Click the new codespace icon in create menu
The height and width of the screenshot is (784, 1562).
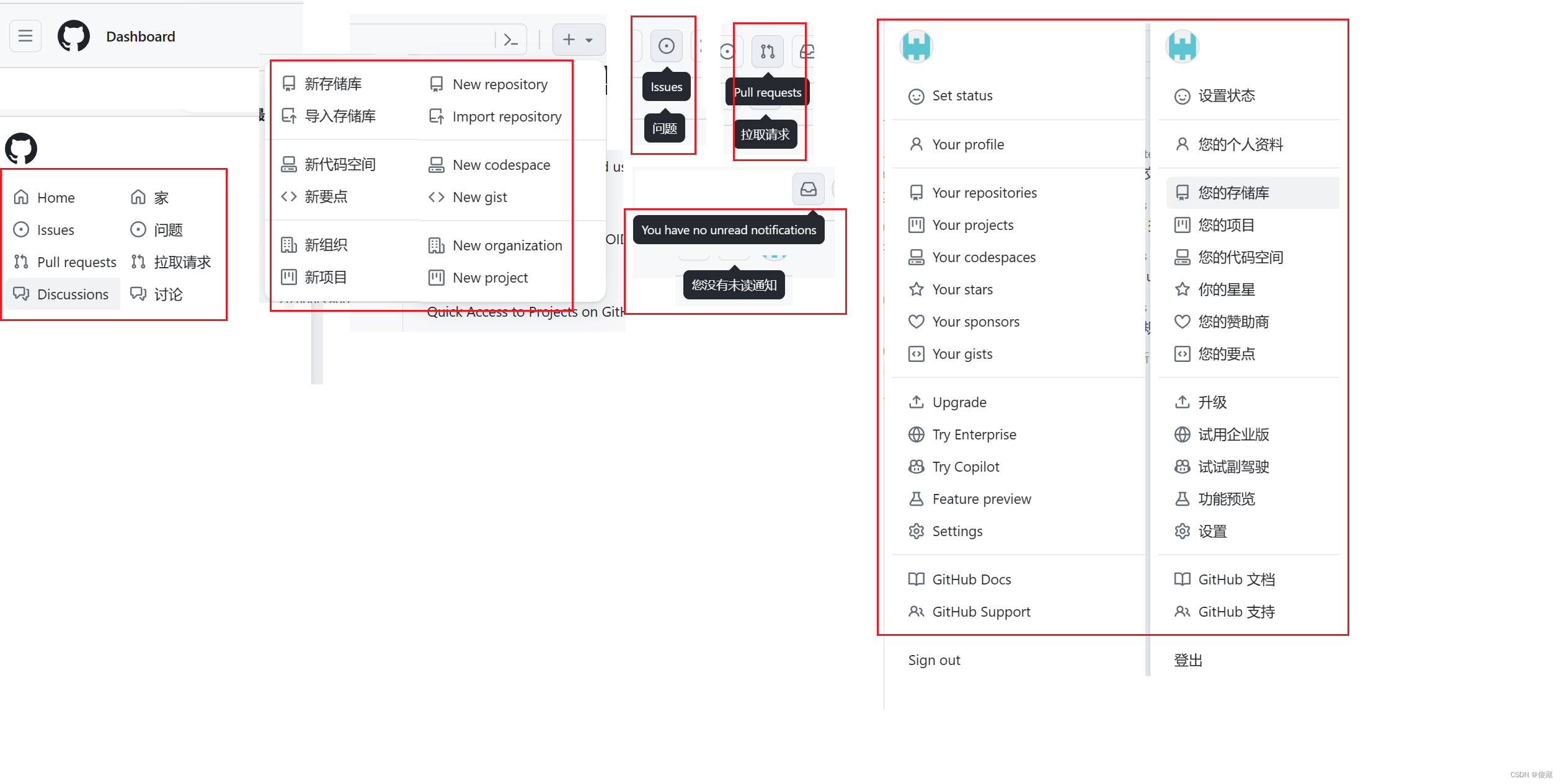pos(437,164)
